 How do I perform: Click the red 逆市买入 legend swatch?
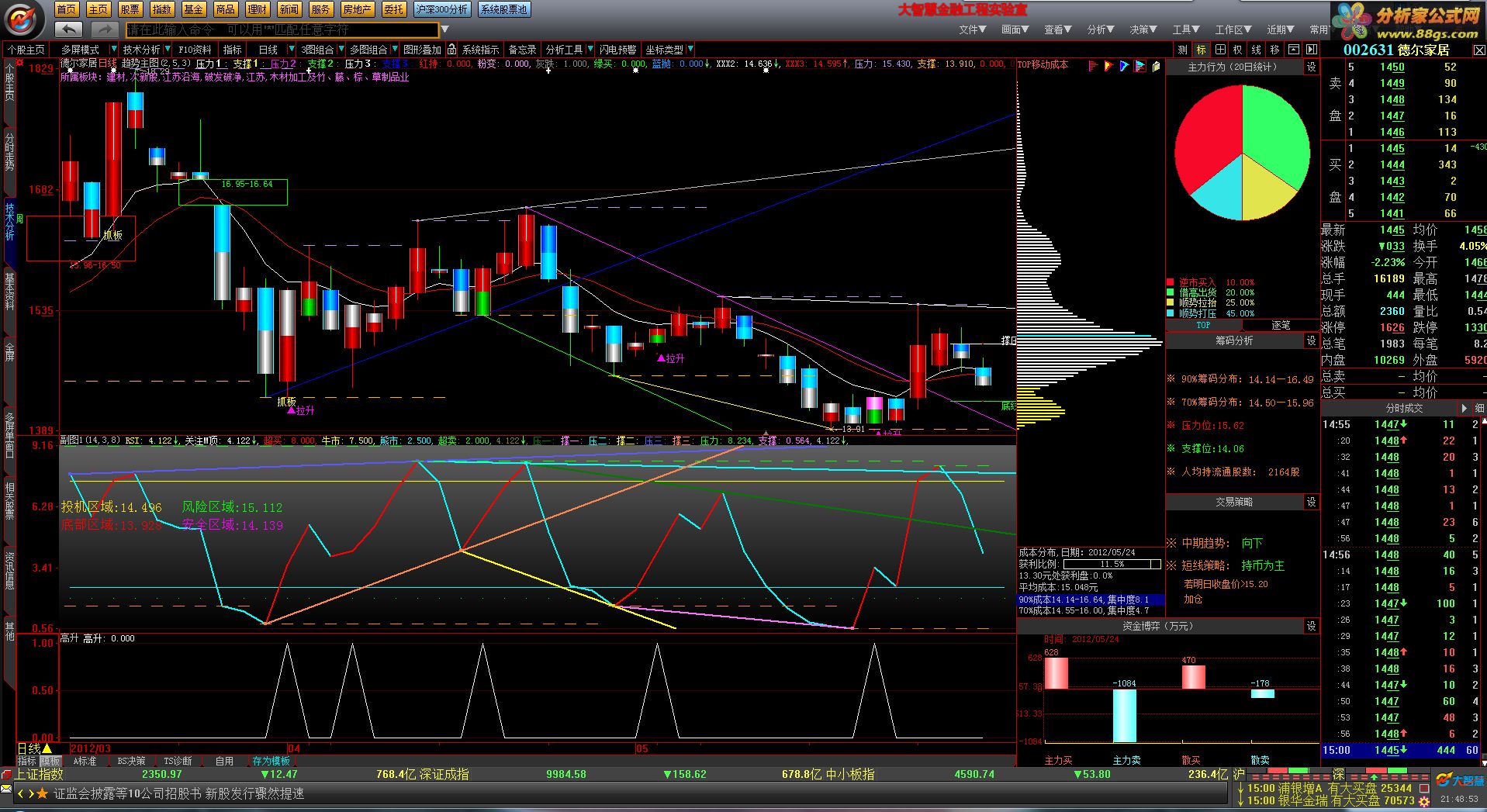tap(1171, 282)
